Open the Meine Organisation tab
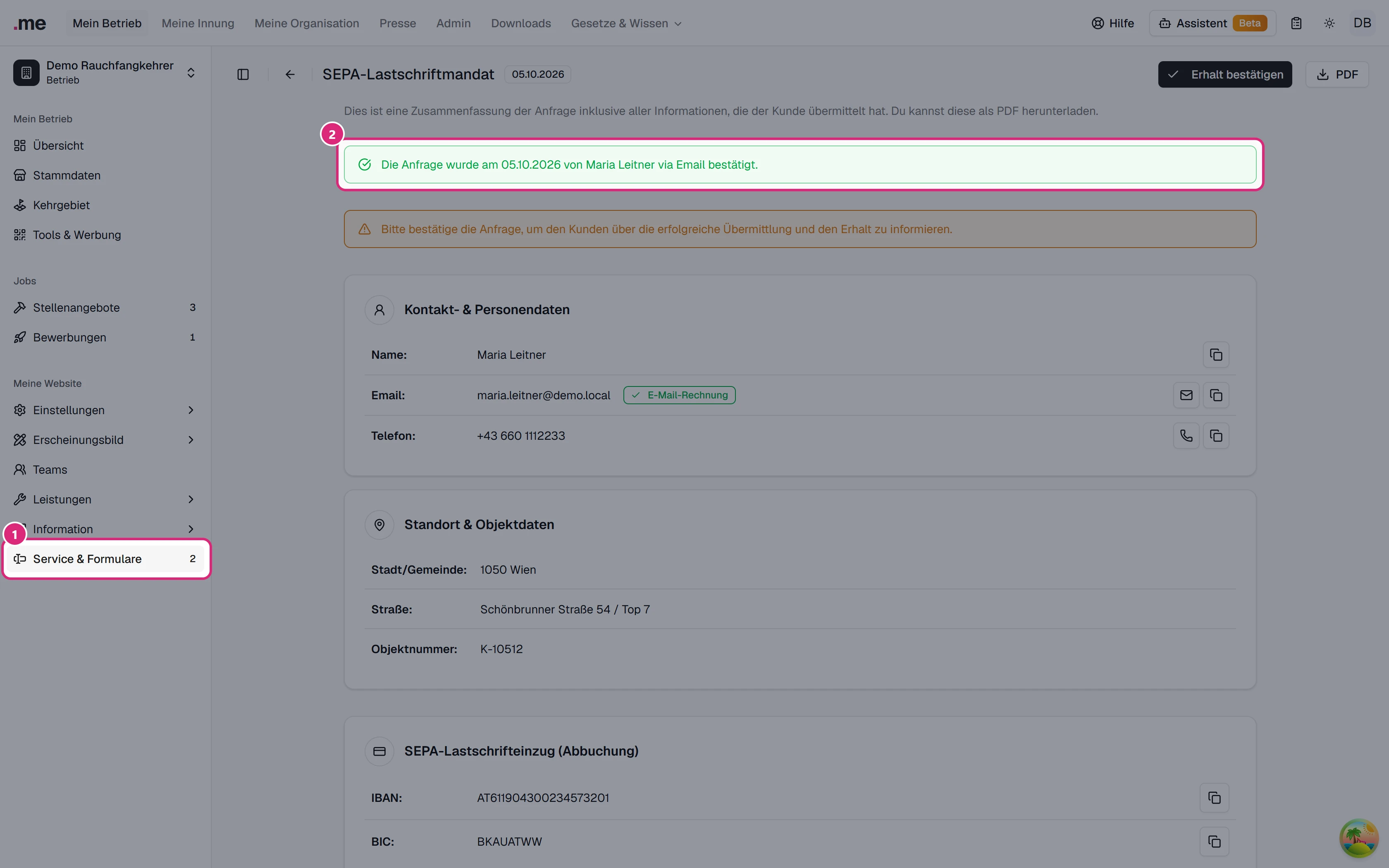Screen dimensions: 1389x868 [x=306, y=24]
